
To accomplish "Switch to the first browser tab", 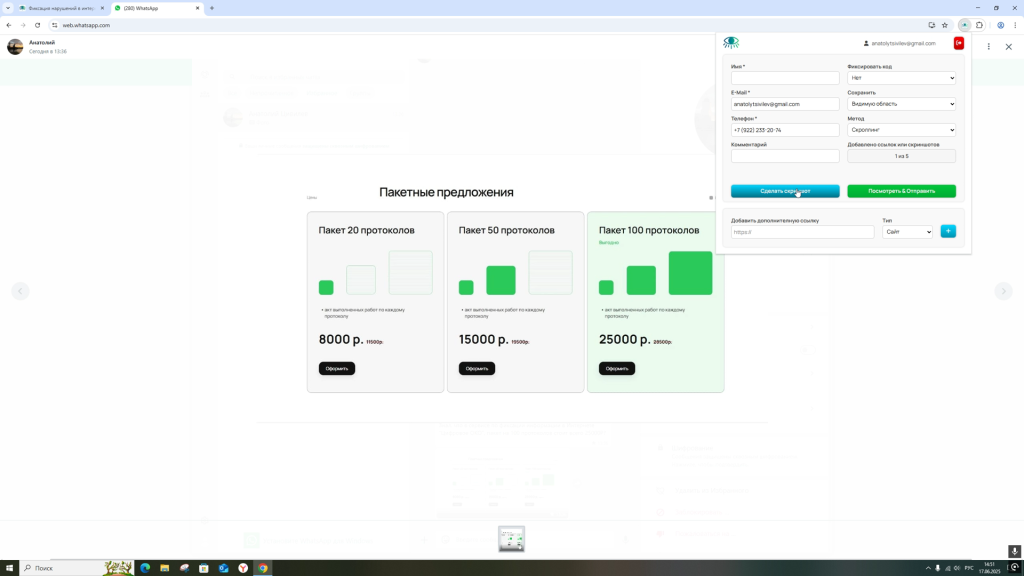I will (60, 8).
